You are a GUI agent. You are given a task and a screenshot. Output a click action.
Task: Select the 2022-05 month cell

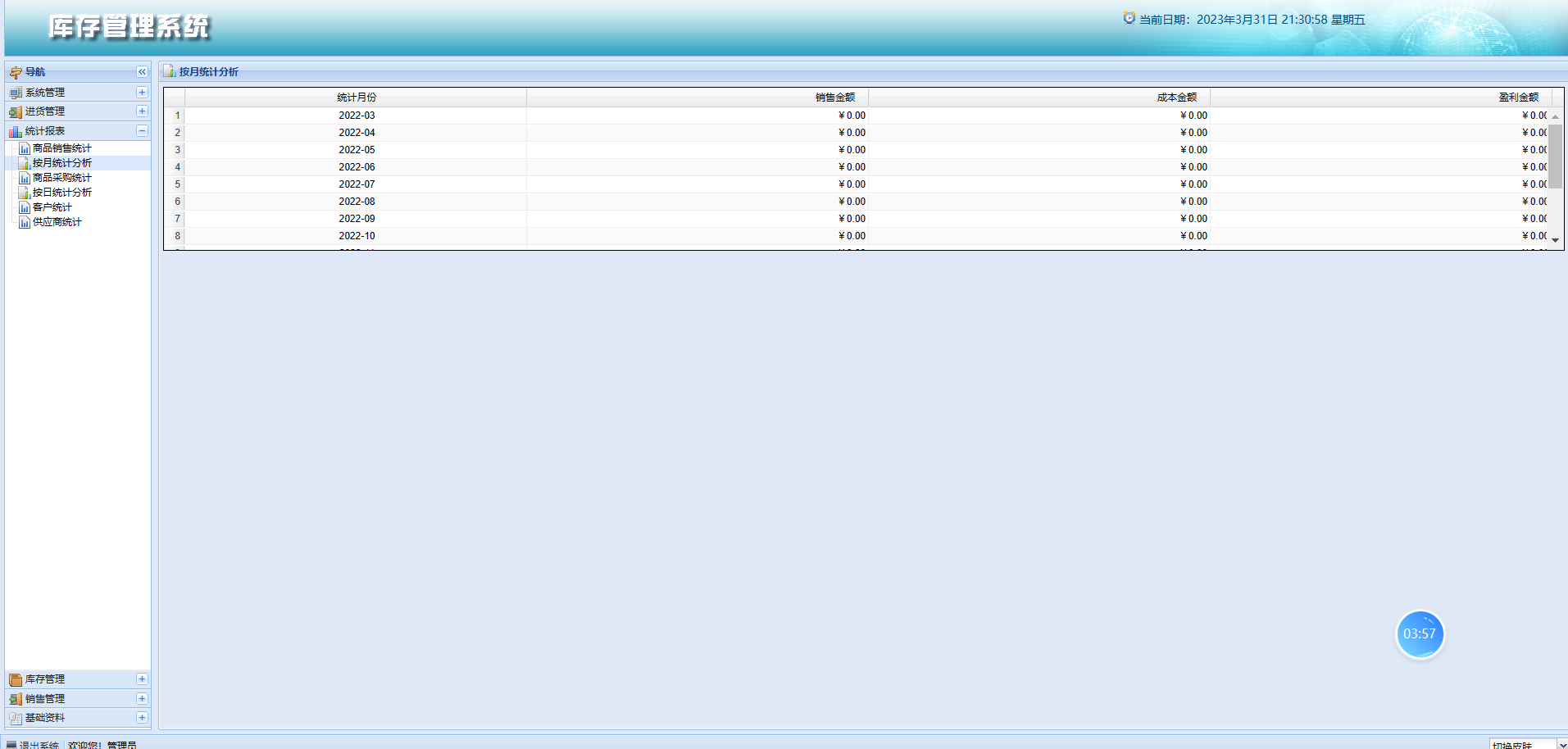click(x=357, y=150)
